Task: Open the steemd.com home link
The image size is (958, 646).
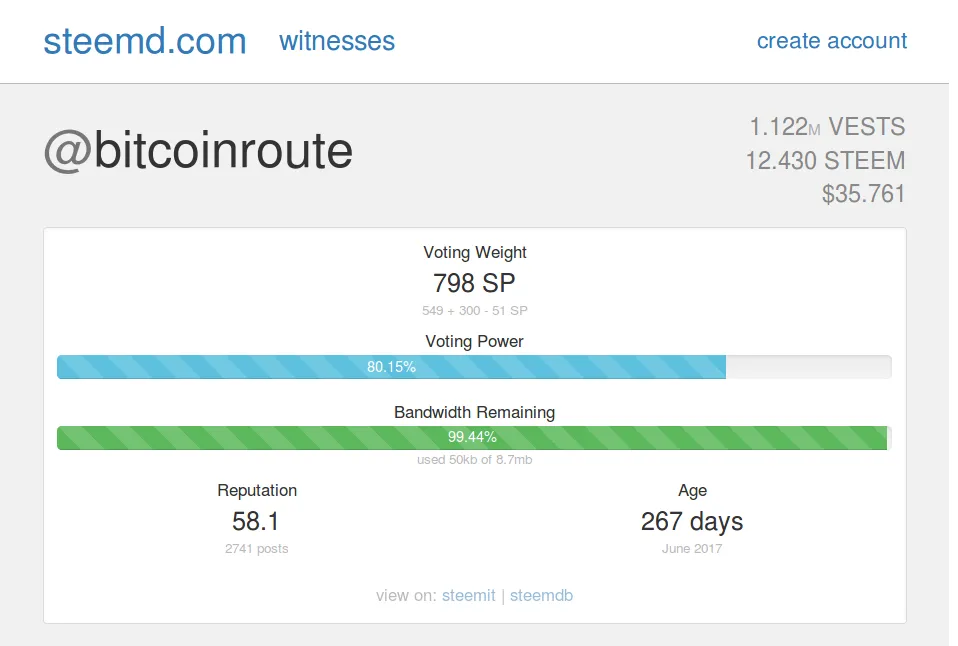Action: click(x=144, y=41)
